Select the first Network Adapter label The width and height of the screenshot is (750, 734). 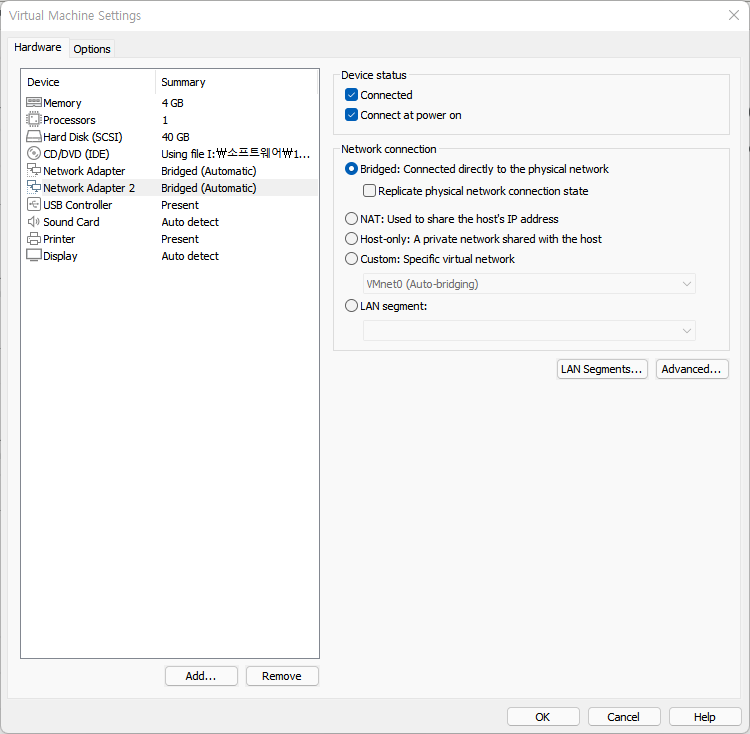(x=84, y=171)
